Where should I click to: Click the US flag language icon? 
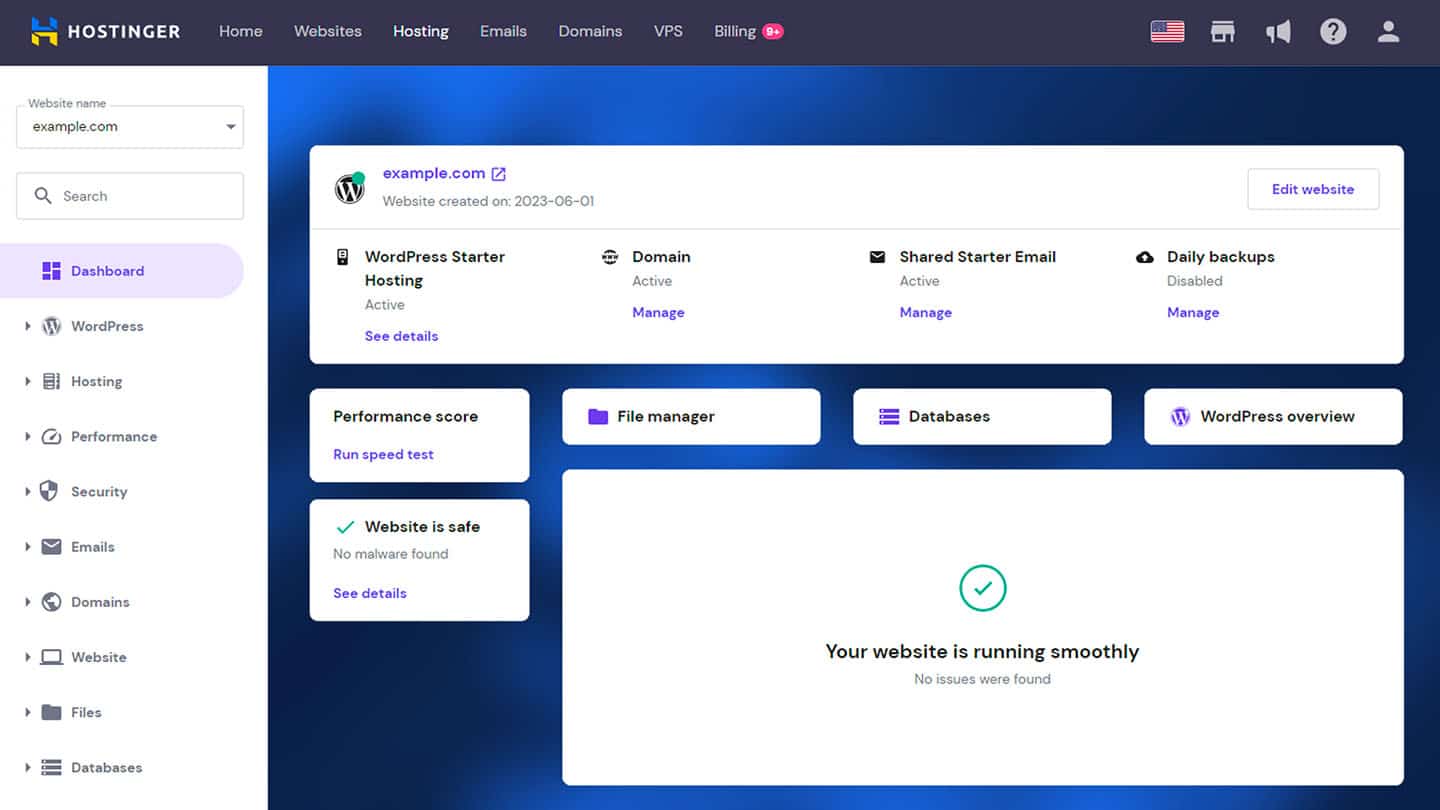pyautogui.click(x=1167, y=31)
